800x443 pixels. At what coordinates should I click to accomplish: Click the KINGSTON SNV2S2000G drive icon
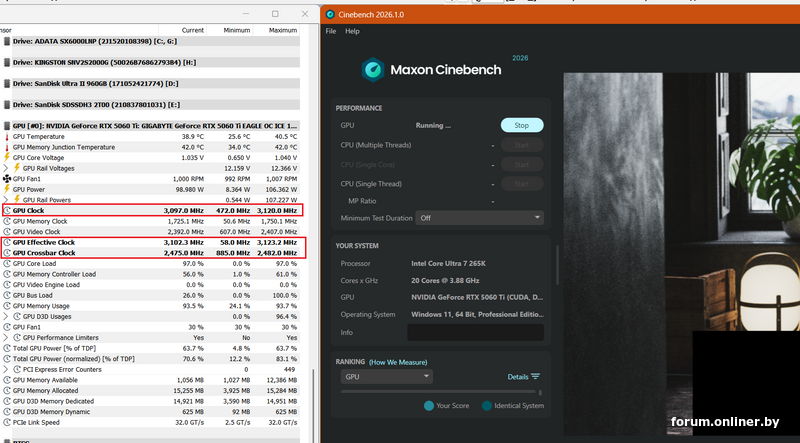tap(7, 62)
